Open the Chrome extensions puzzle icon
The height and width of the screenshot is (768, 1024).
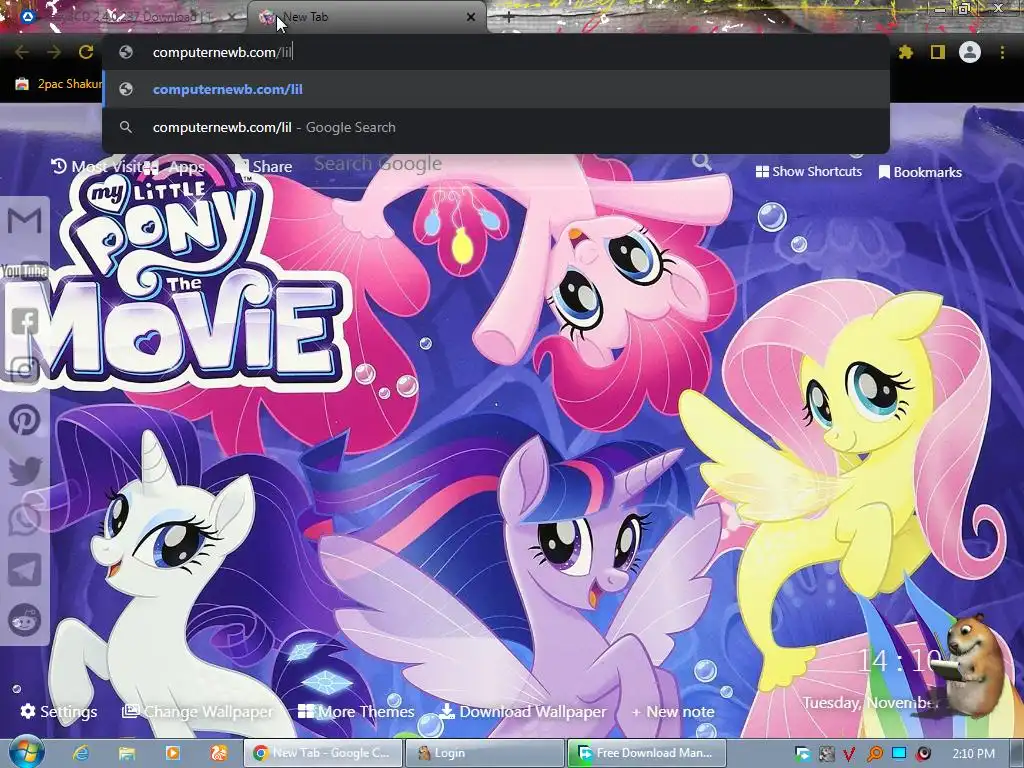906,52
